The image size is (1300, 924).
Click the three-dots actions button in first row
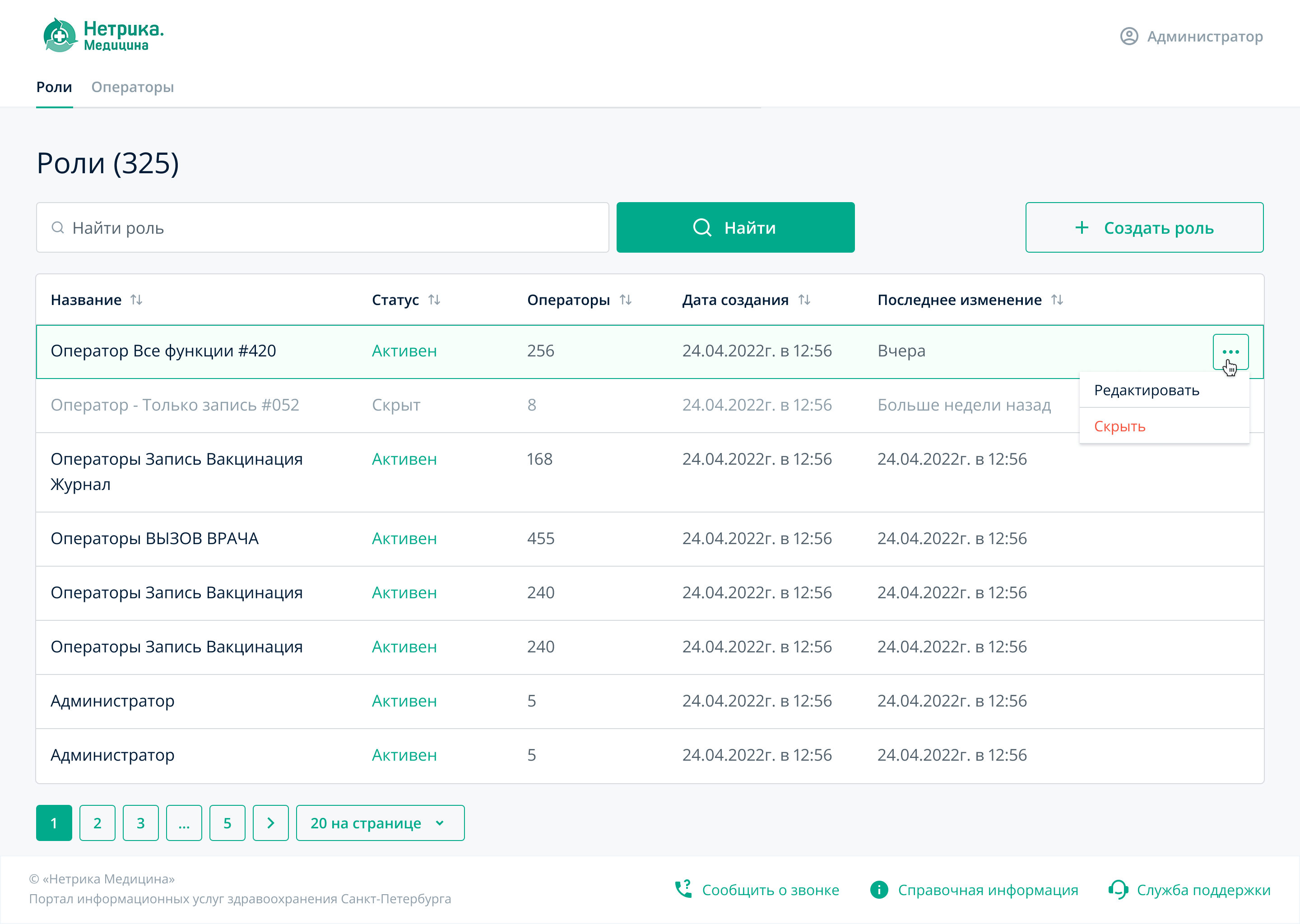pyautogui.click(x=1230, y=351)
